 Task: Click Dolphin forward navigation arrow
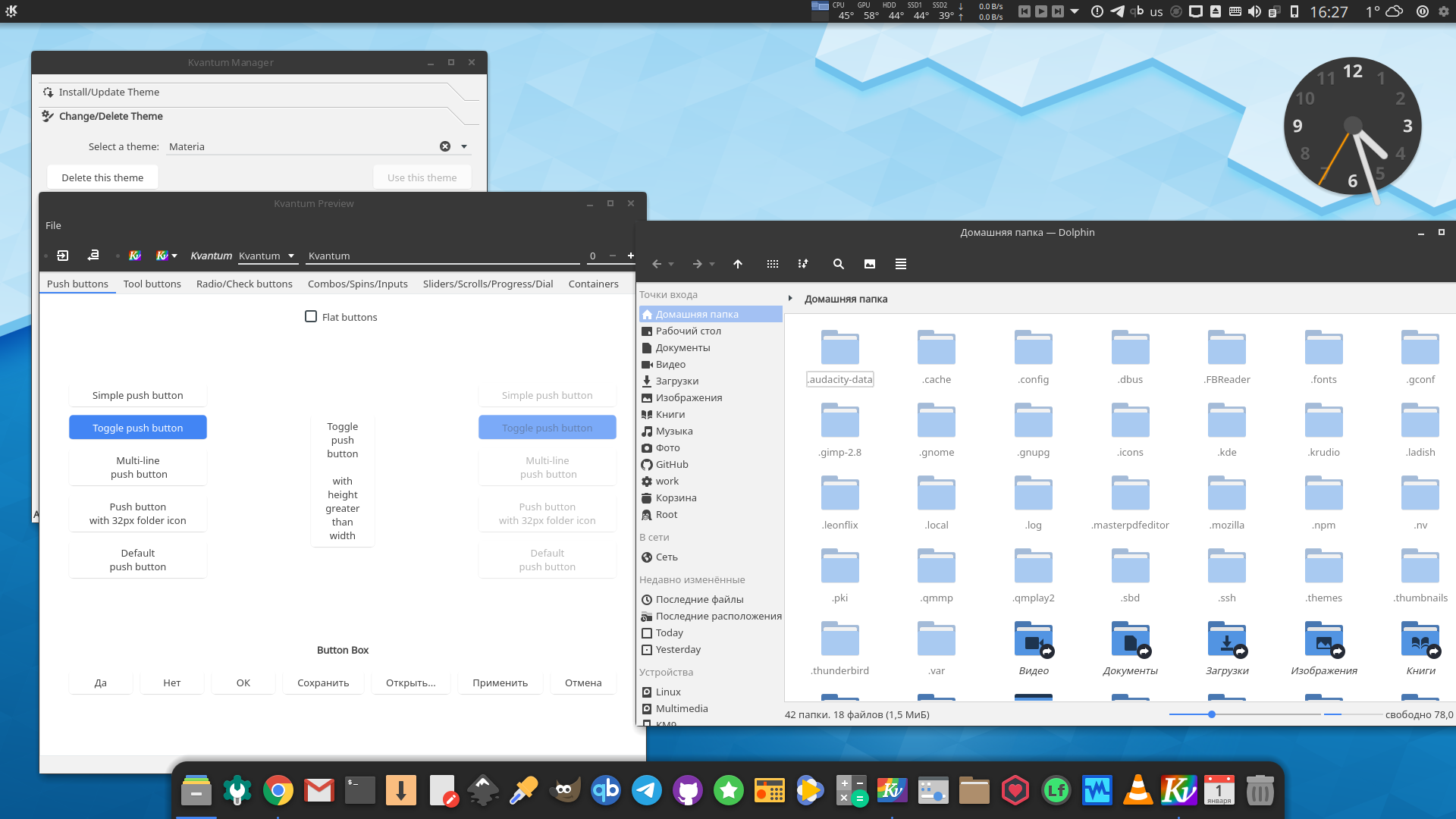(x=697, y=264)
